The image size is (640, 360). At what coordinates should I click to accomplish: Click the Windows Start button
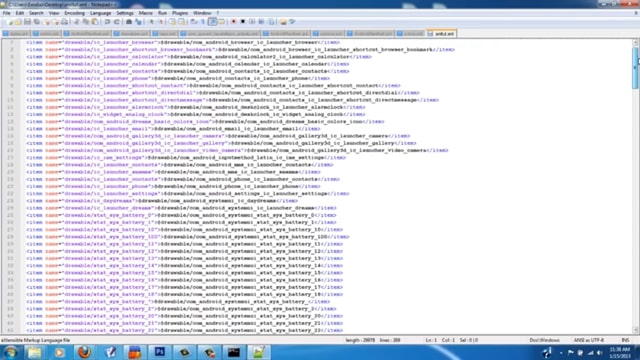click(x=10, y=352)
